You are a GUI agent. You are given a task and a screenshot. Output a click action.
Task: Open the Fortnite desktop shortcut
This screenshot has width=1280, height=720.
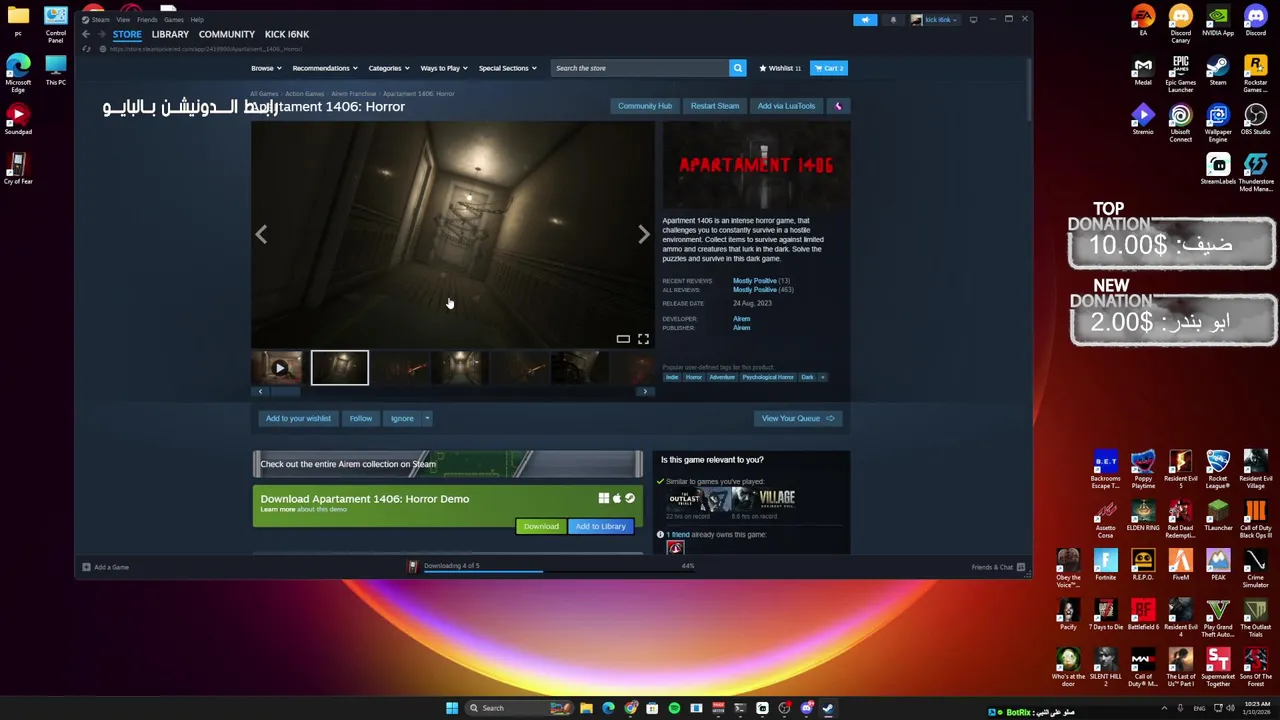coord(1105,565)
